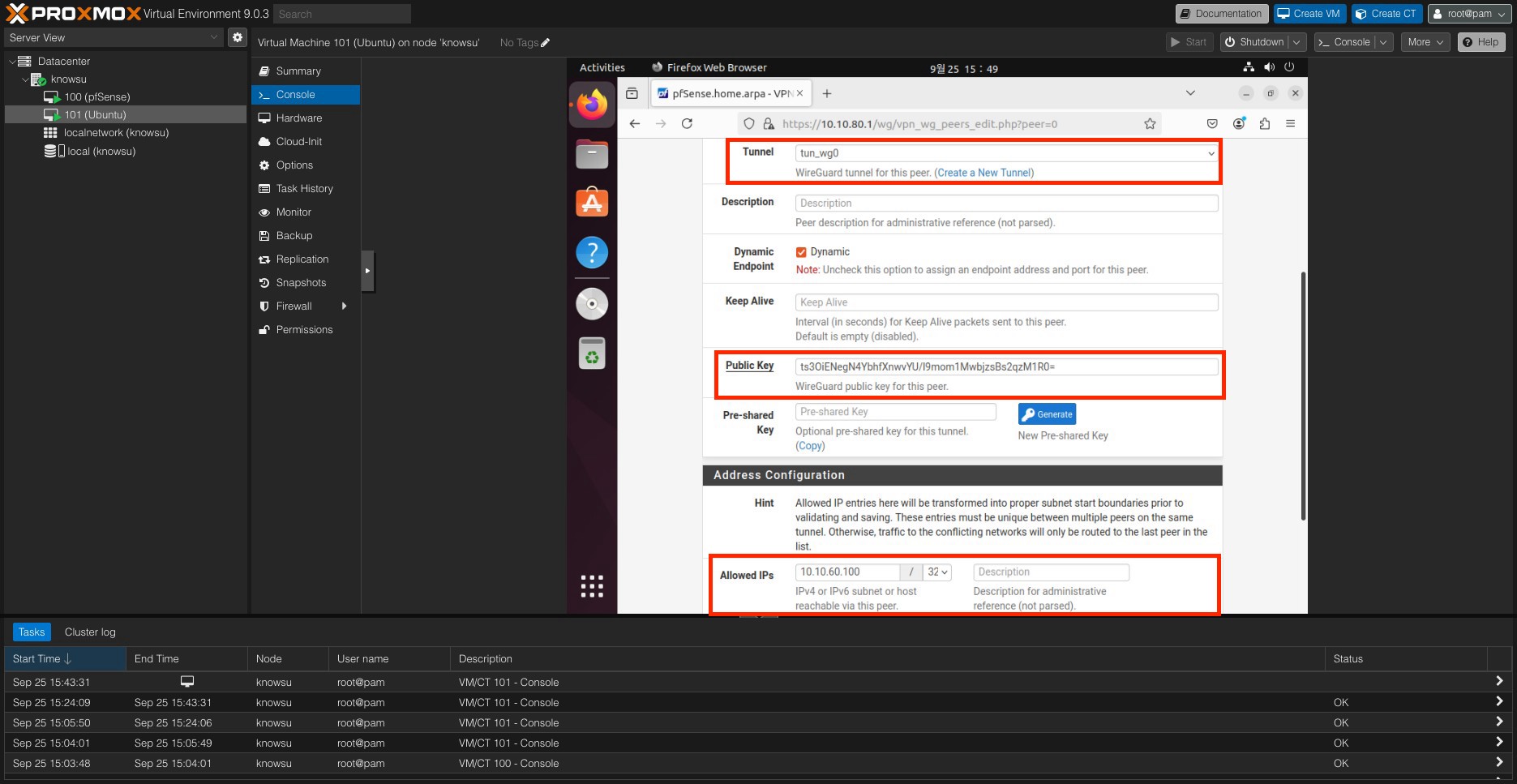Viewport: 1517px width, 784px height.
Task: Open Firefox recent browsing panel icon
Action: tap(632, 93)
